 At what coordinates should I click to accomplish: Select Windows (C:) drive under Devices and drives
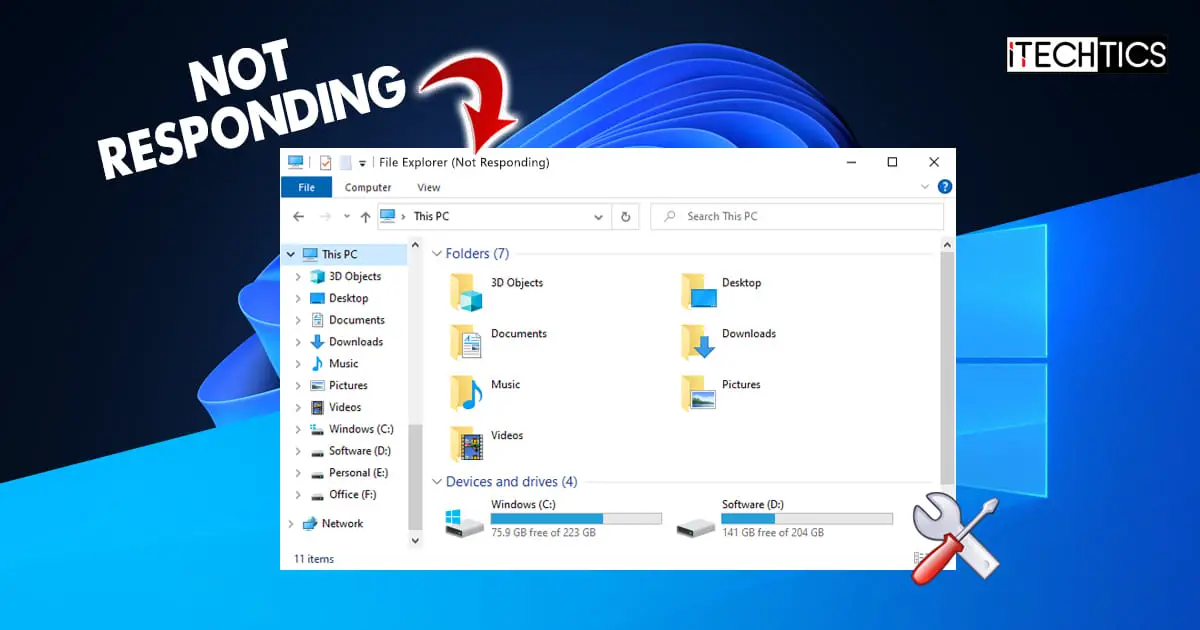(x=553, y=519)
